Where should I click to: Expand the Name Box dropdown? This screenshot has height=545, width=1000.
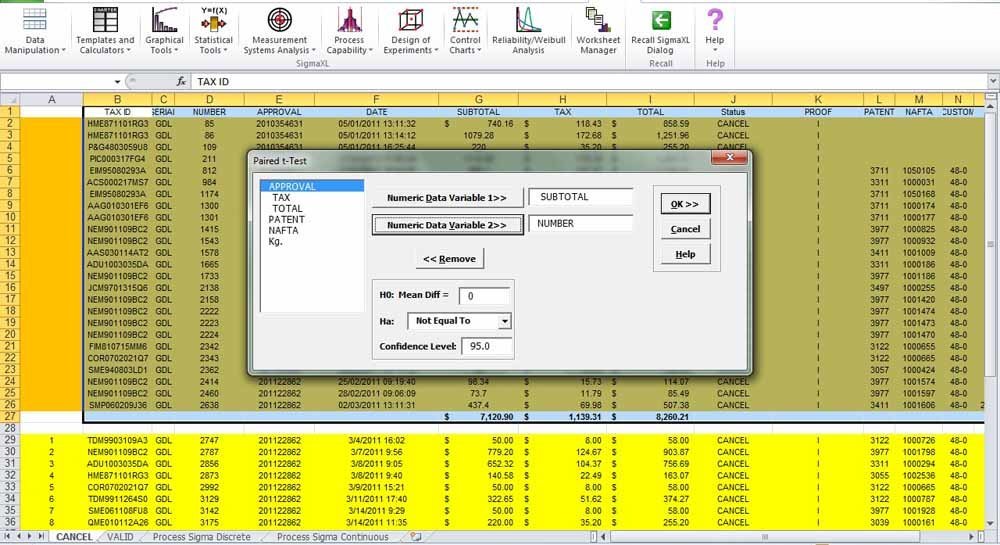click(x=117, y=82)
